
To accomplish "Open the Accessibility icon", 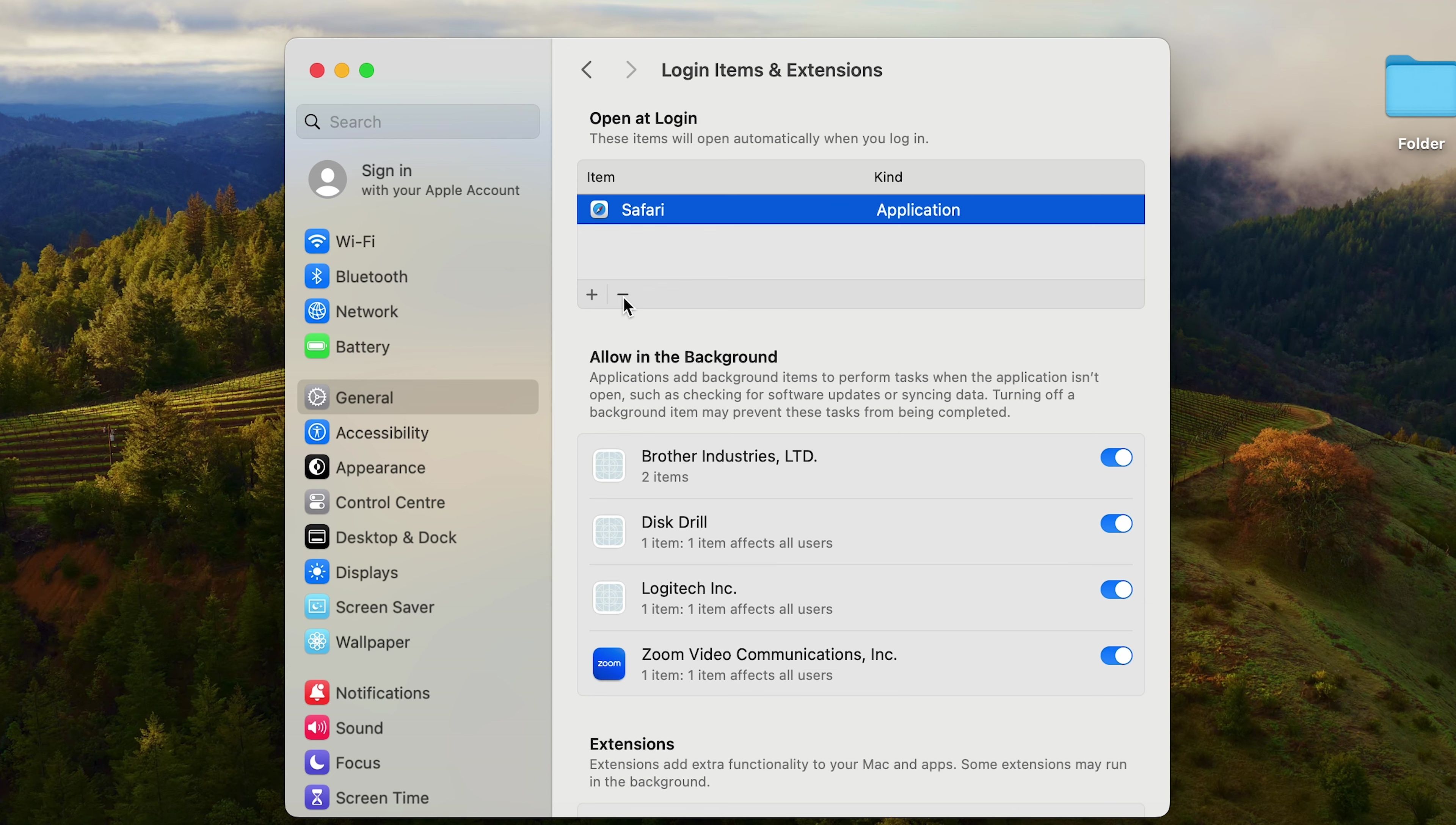I will tap(317, 432).
